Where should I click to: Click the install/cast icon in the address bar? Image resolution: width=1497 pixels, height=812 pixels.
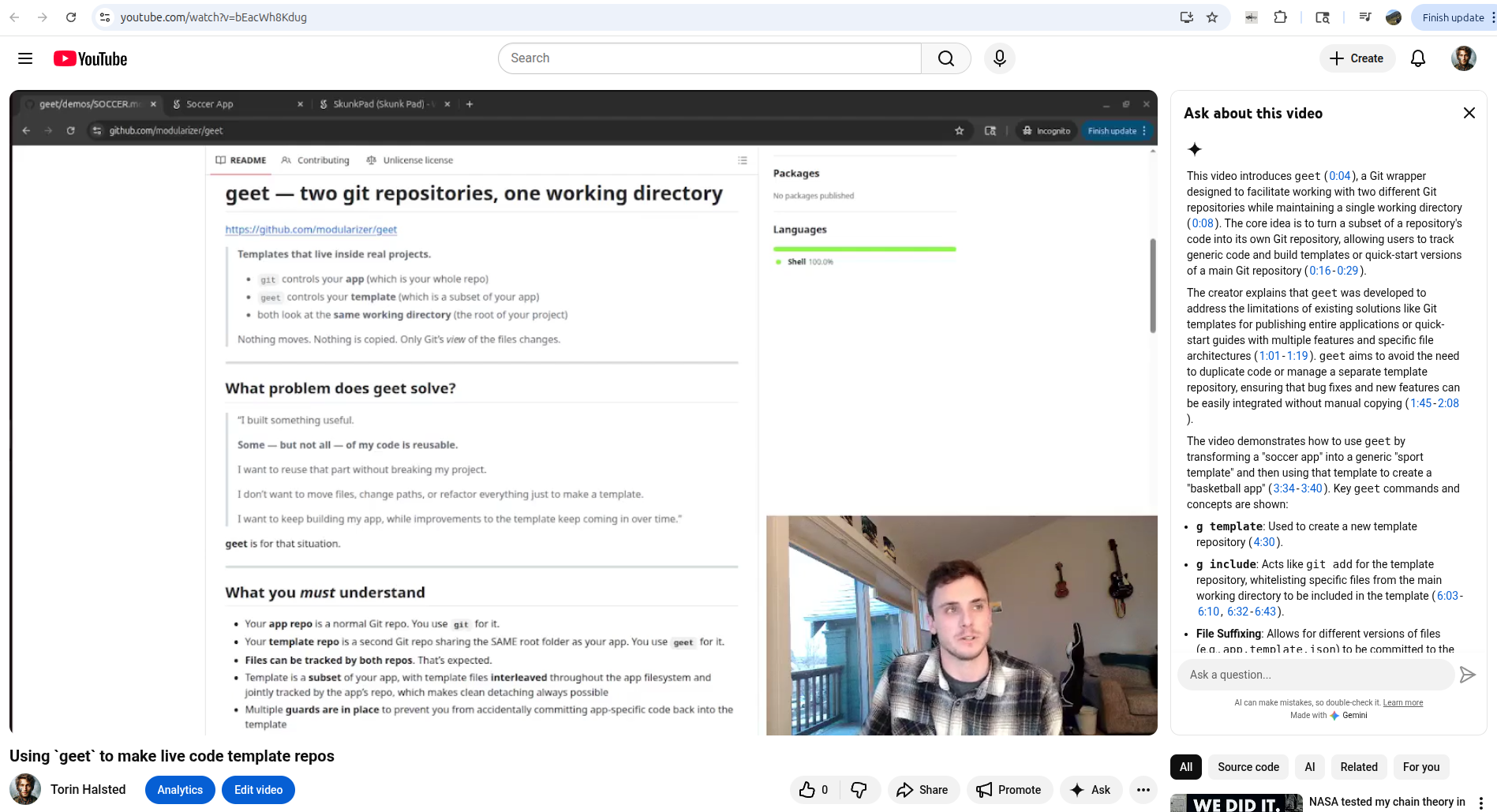point(1186,17)
